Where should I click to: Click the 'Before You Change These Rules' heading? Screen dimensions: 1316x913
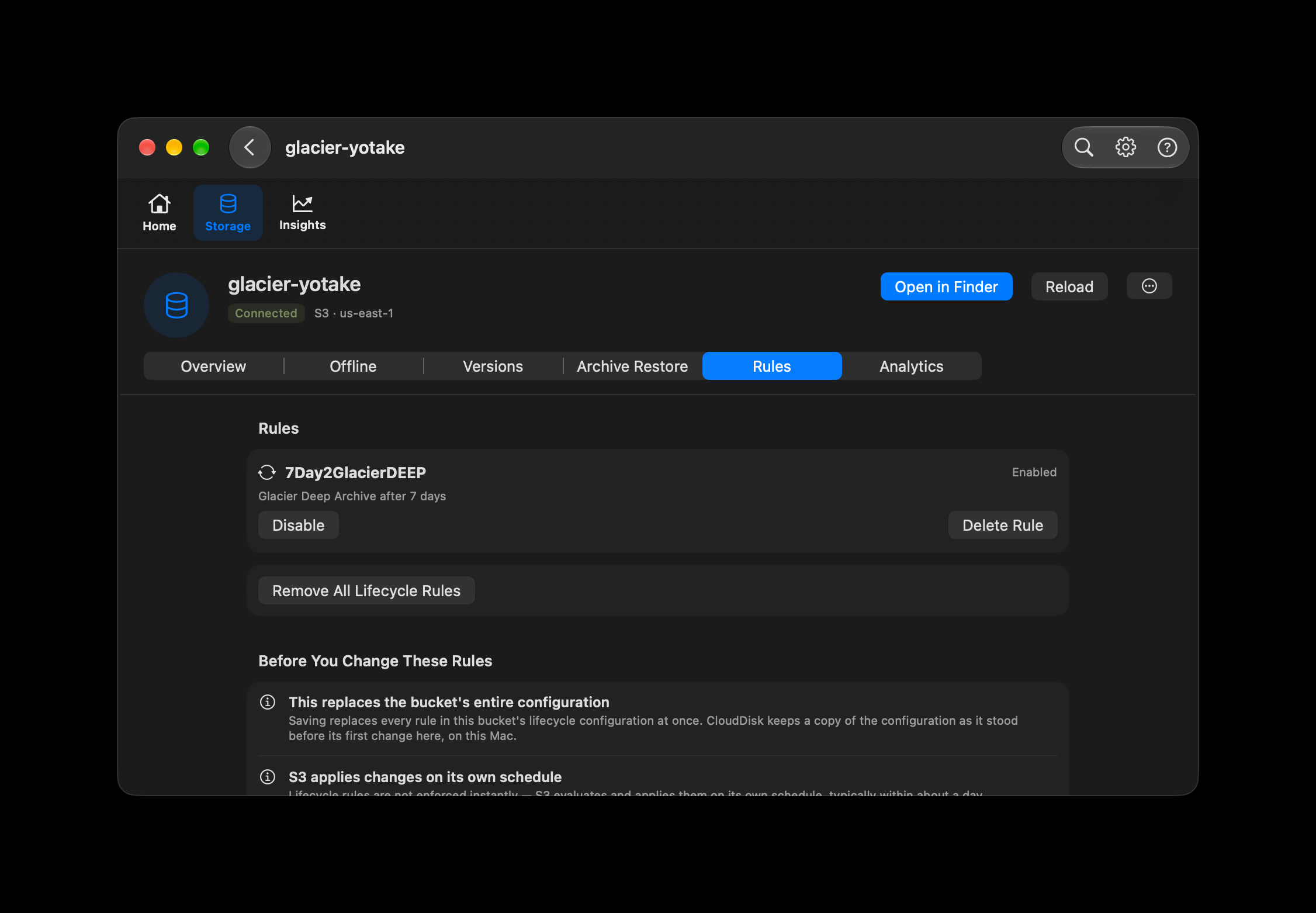pyautogui.click(x=375, y=661)
